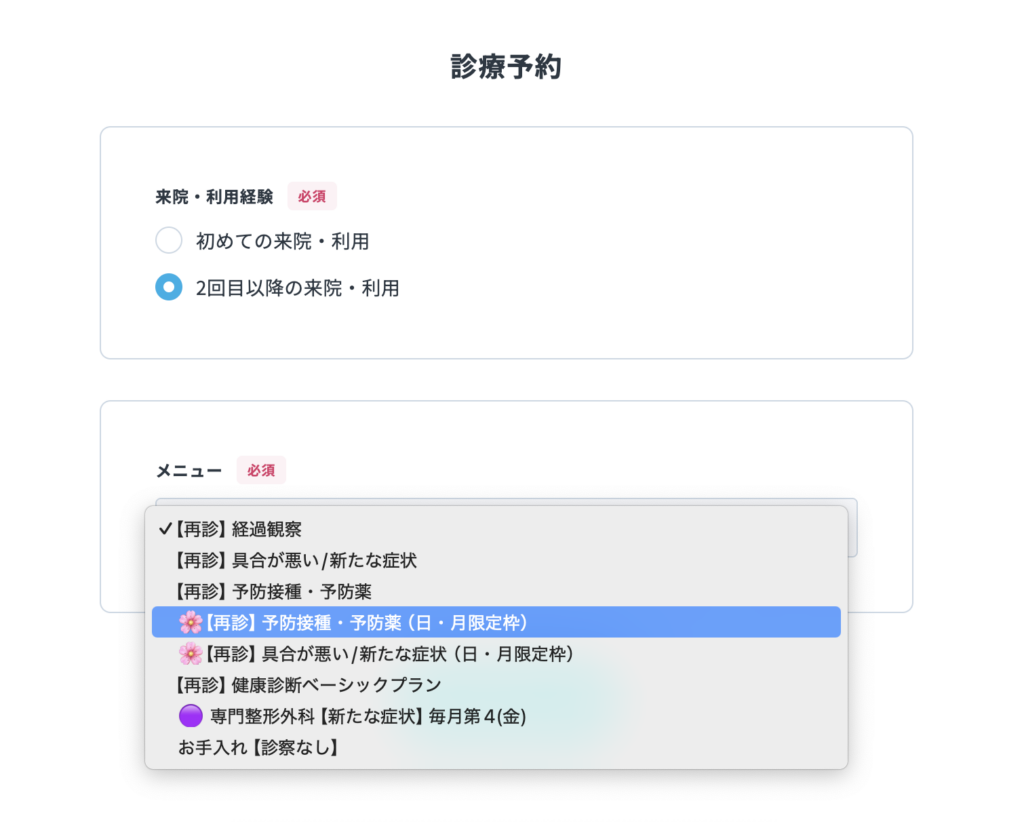Screen dimensions: 1024x822
Task: Select お手入れ【診察なし】 option
Action: (x=258, y=747)
